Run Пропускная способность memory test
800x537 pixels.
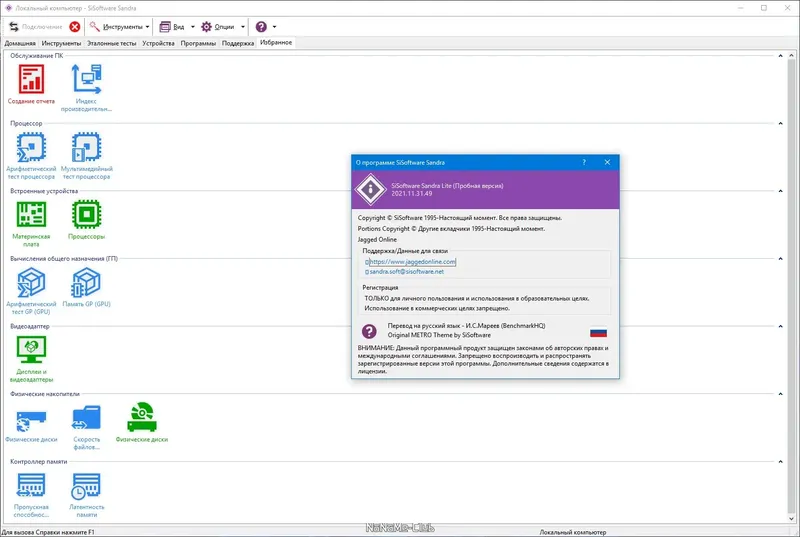pos(31,485)
